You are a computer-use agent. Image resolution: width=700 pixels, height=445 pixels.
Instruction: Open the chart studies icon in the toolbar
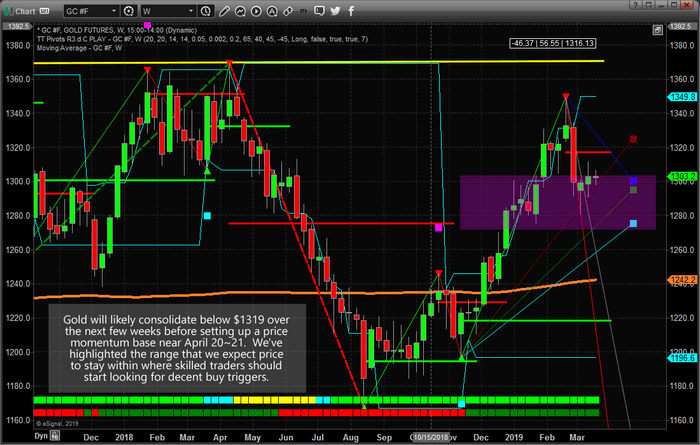click(240, 11)
